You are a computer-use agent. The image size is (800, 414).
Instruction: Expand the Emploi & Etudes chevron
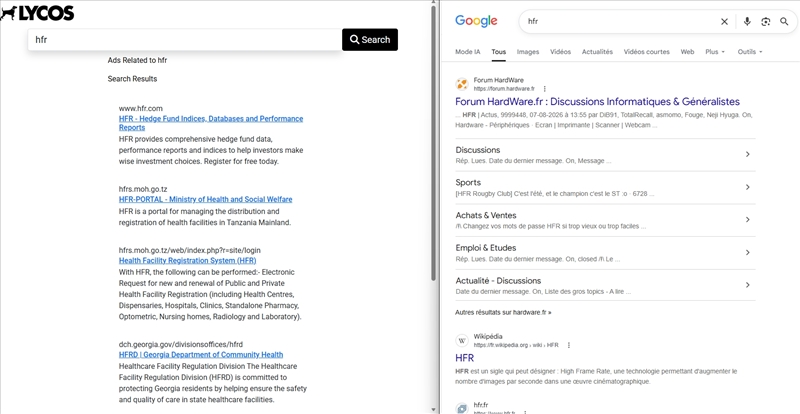(x=747, y=253)
